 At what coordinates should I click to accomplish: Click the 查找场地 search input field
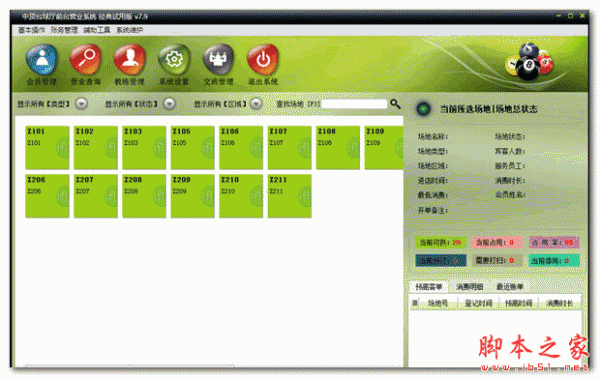[354, 104]
